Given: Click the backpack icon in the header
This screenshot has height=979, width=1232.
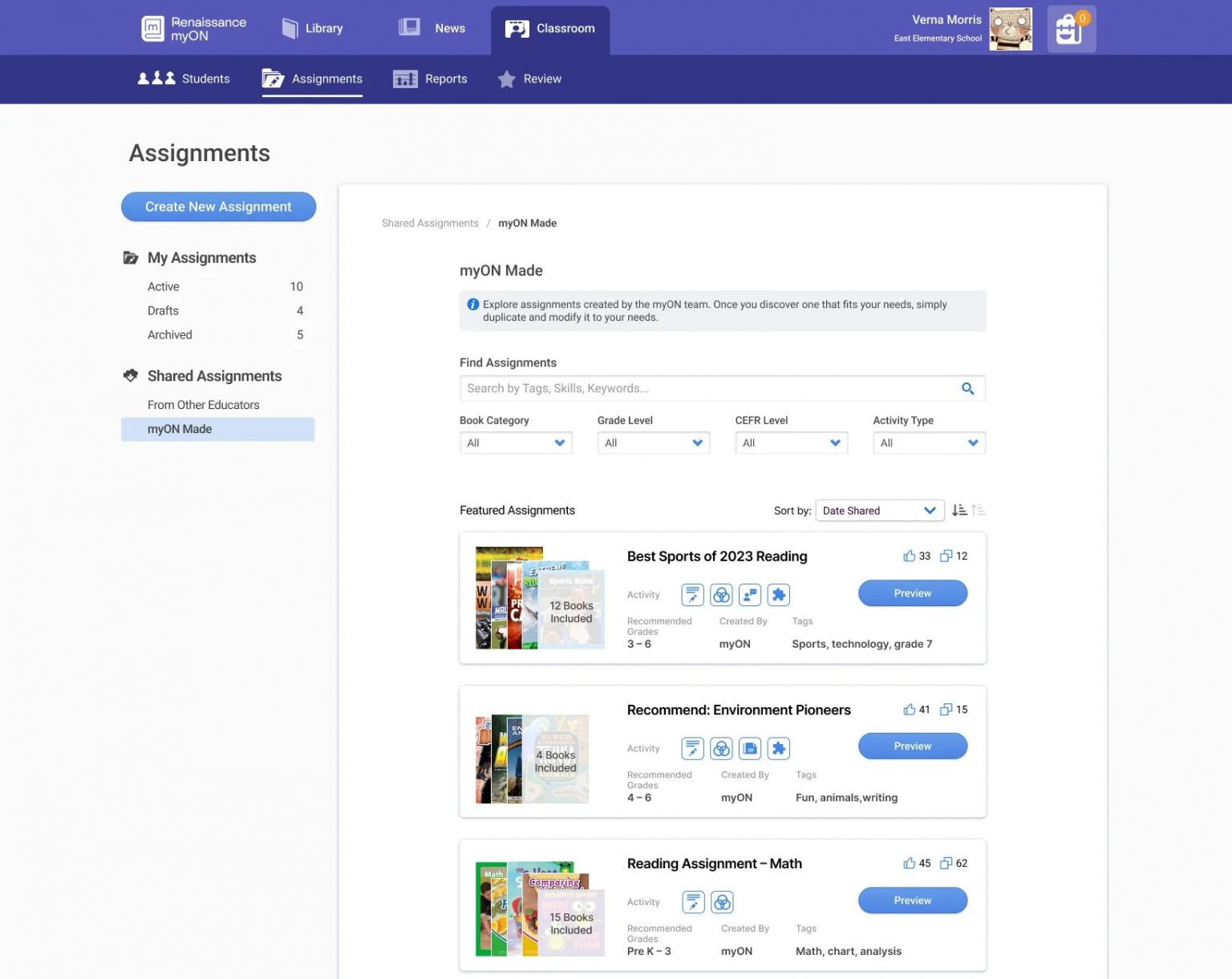Looking at the screenshot, I should (1071, 30).
